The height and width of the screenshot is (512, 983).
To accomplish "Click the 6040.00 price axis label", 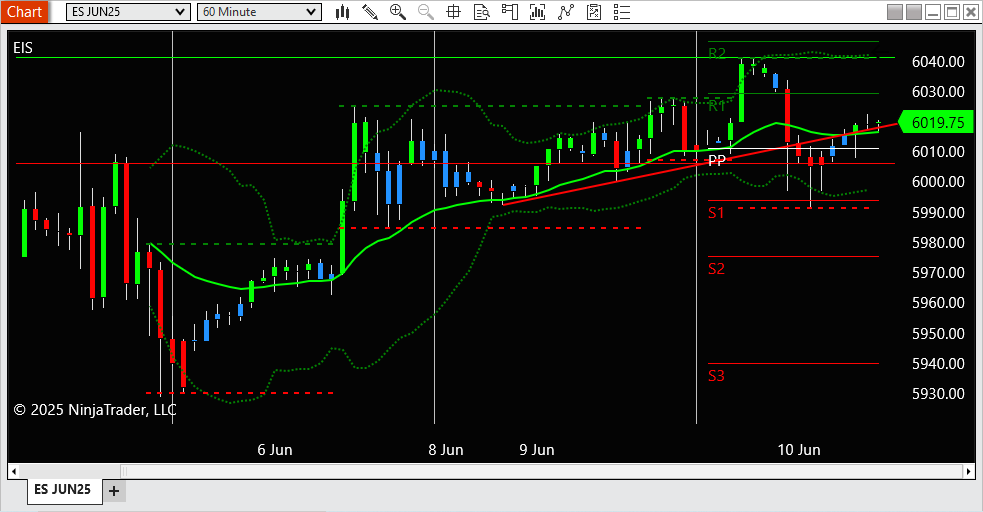I will point(938,61).
